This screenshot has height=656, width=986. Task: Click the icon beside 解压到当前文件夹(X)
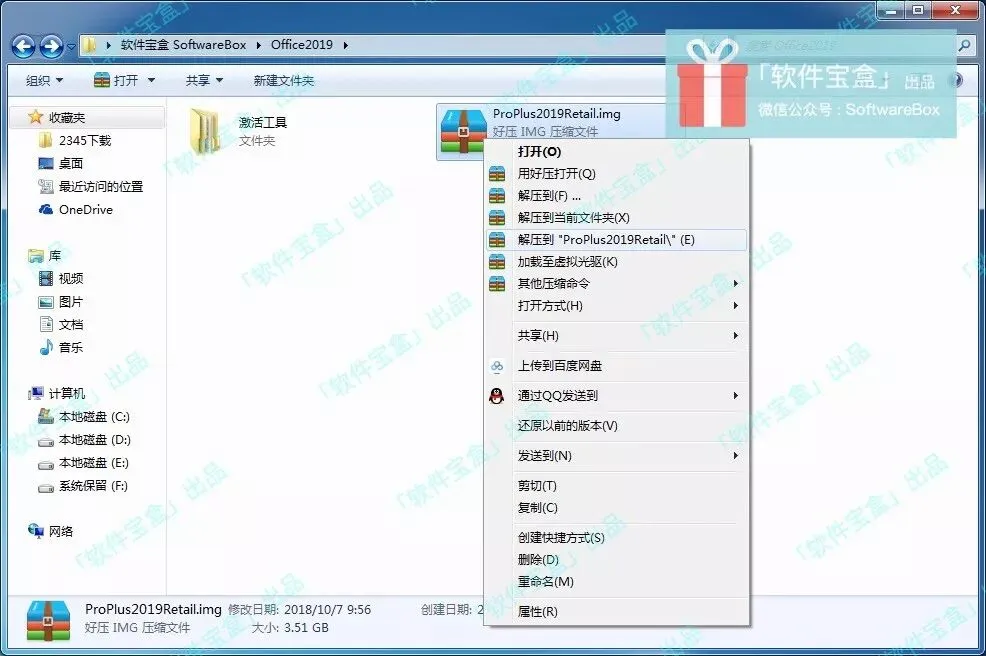click(x=497, y=218)
